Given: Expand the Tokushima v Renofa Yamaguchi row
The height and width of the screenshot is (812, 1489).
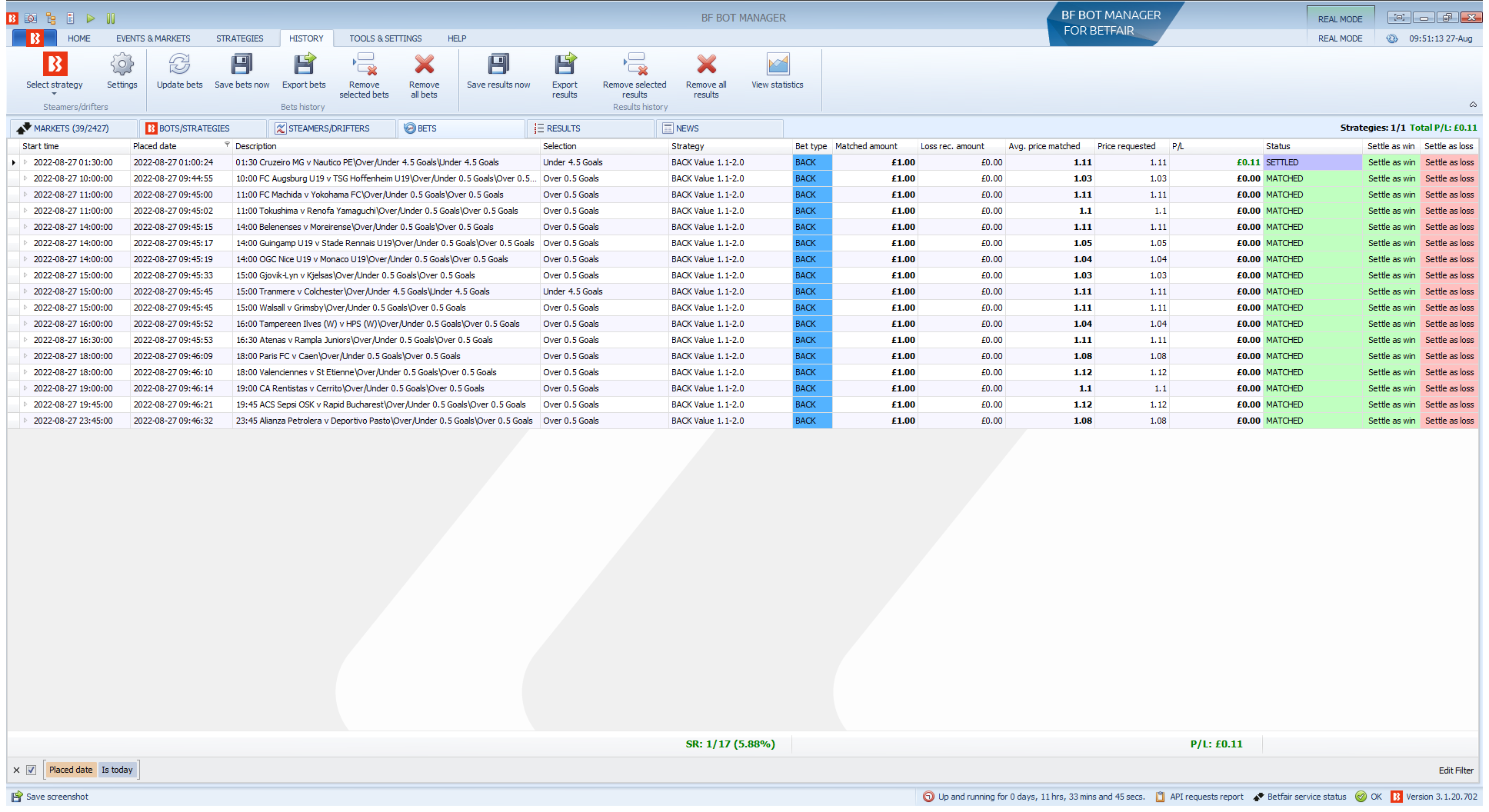Looking at the screenshot, I should pos(25,211).
